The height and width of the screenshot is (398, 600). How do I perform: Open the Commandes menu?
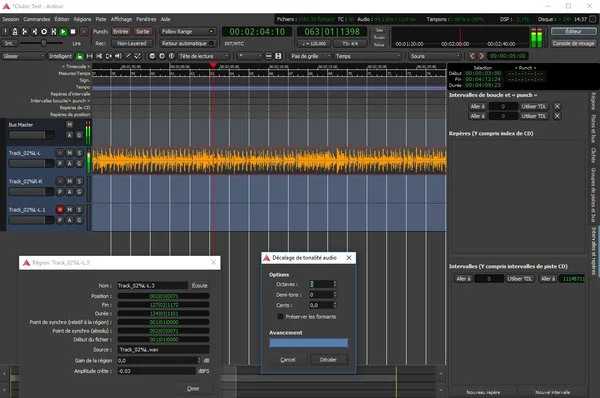[x=37, y=19]
